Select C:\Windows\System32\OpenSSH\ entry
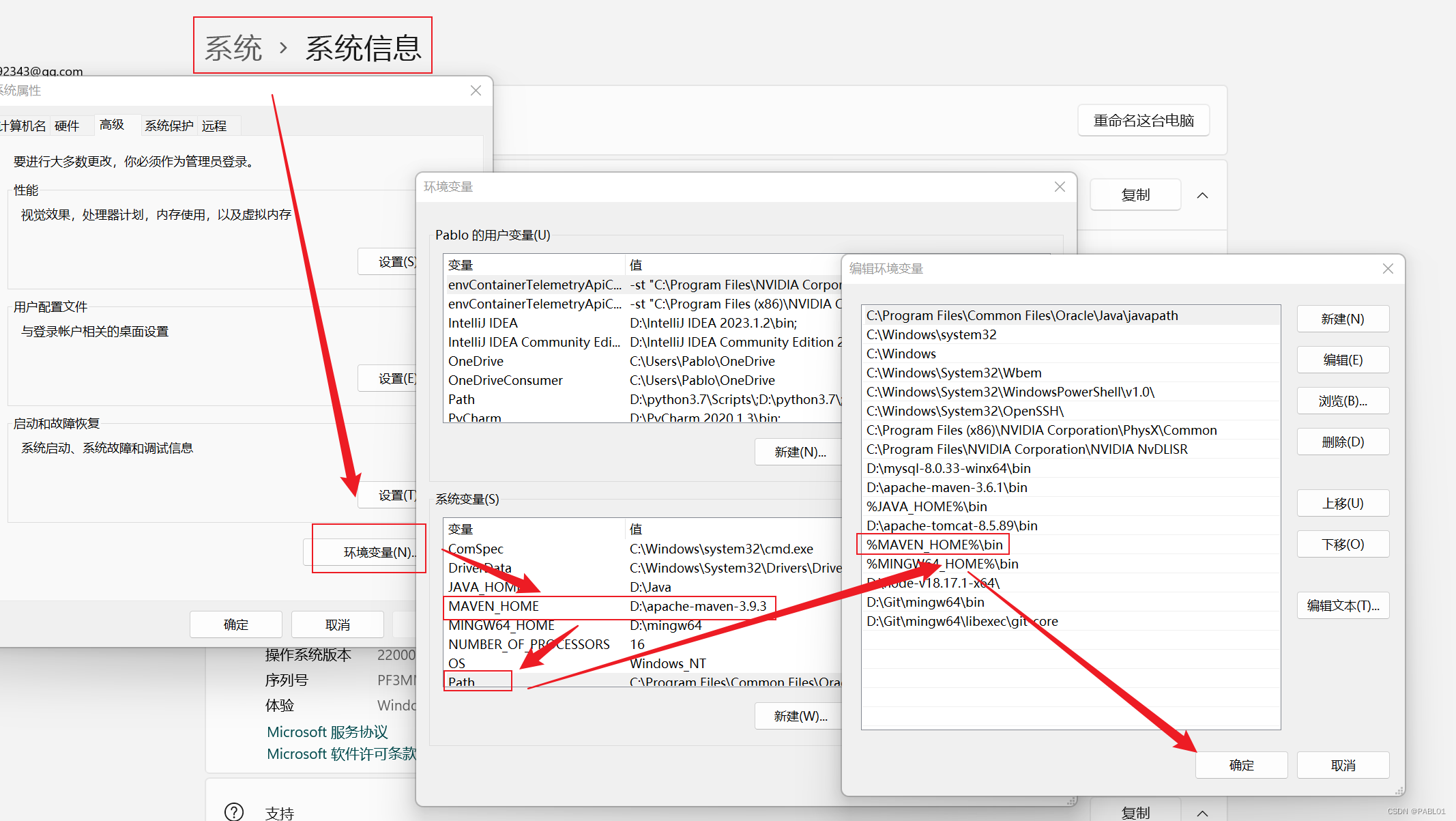Screen dimensions: 1456x821 point(1071,411)
